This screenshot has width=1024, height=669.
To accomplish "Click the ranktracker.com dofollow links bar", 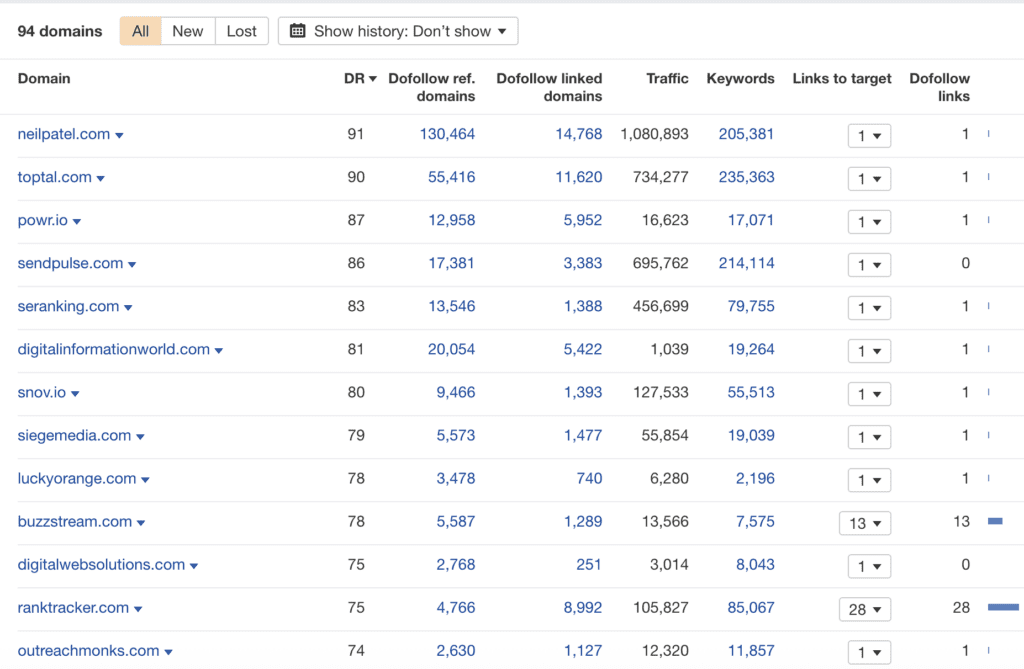I will coord(1003,607).
